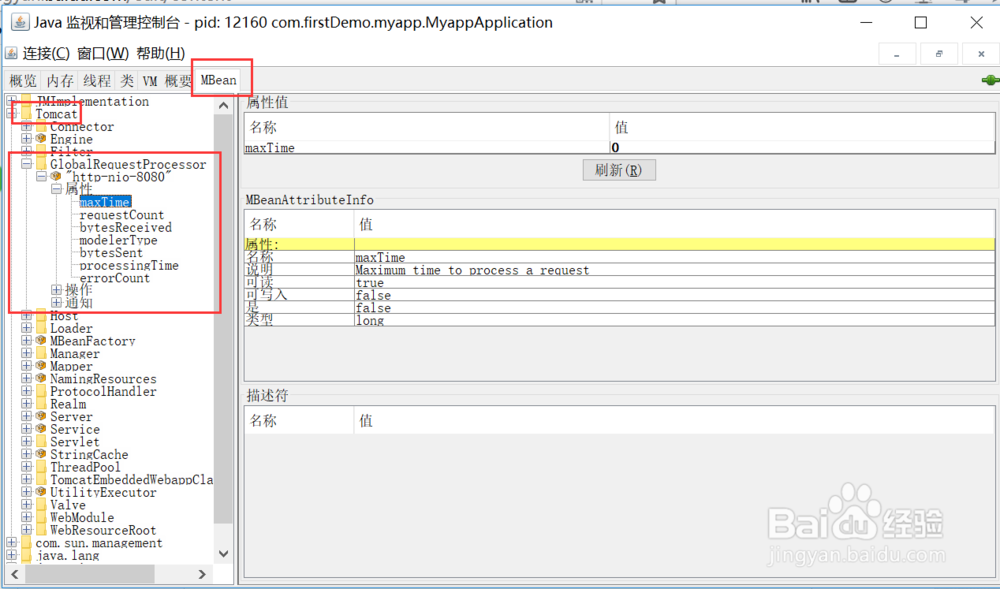Click the GlobalRequestProcessor folder icon
Screen dimensions: 1000x589
(41, 164)
